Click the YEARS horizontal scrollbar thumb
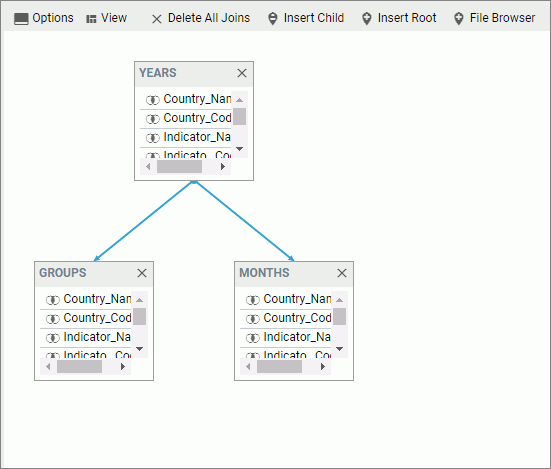The height and width of the screenshot is (469, 551). coord(179,167)
